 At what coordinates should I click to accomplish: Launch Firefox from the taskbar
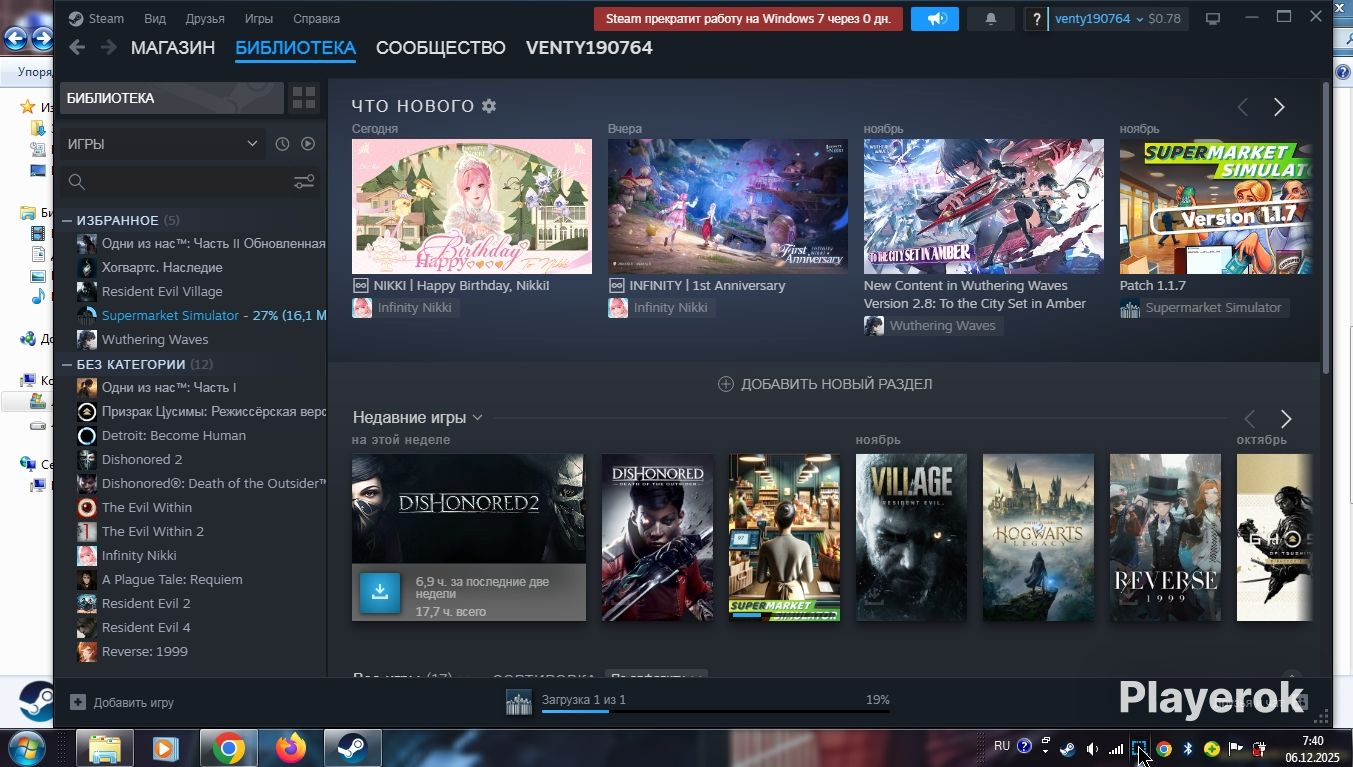[x=291, y=748]
